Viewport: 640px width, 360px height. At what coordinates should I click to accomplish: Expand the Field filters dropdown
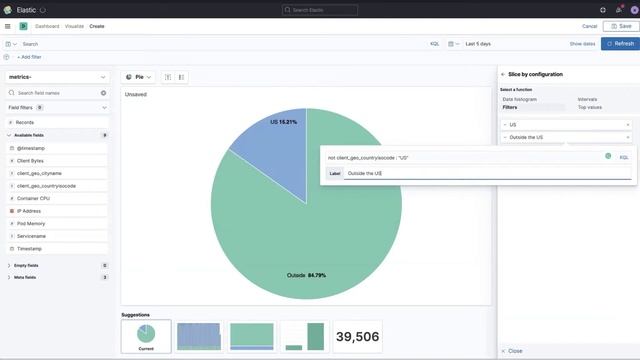tap(57, 108)
